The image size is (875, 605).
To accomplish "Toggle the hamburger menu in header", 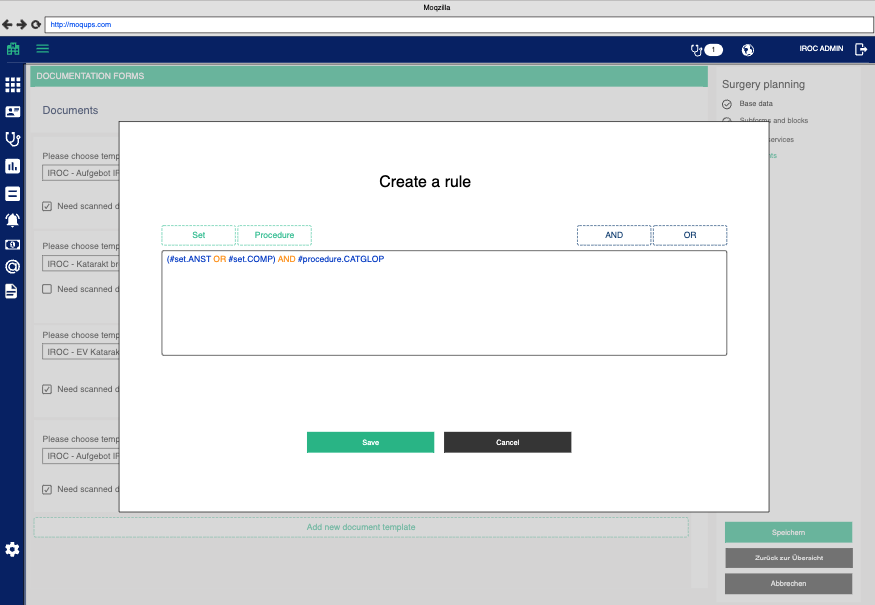I will click(43, 49).
